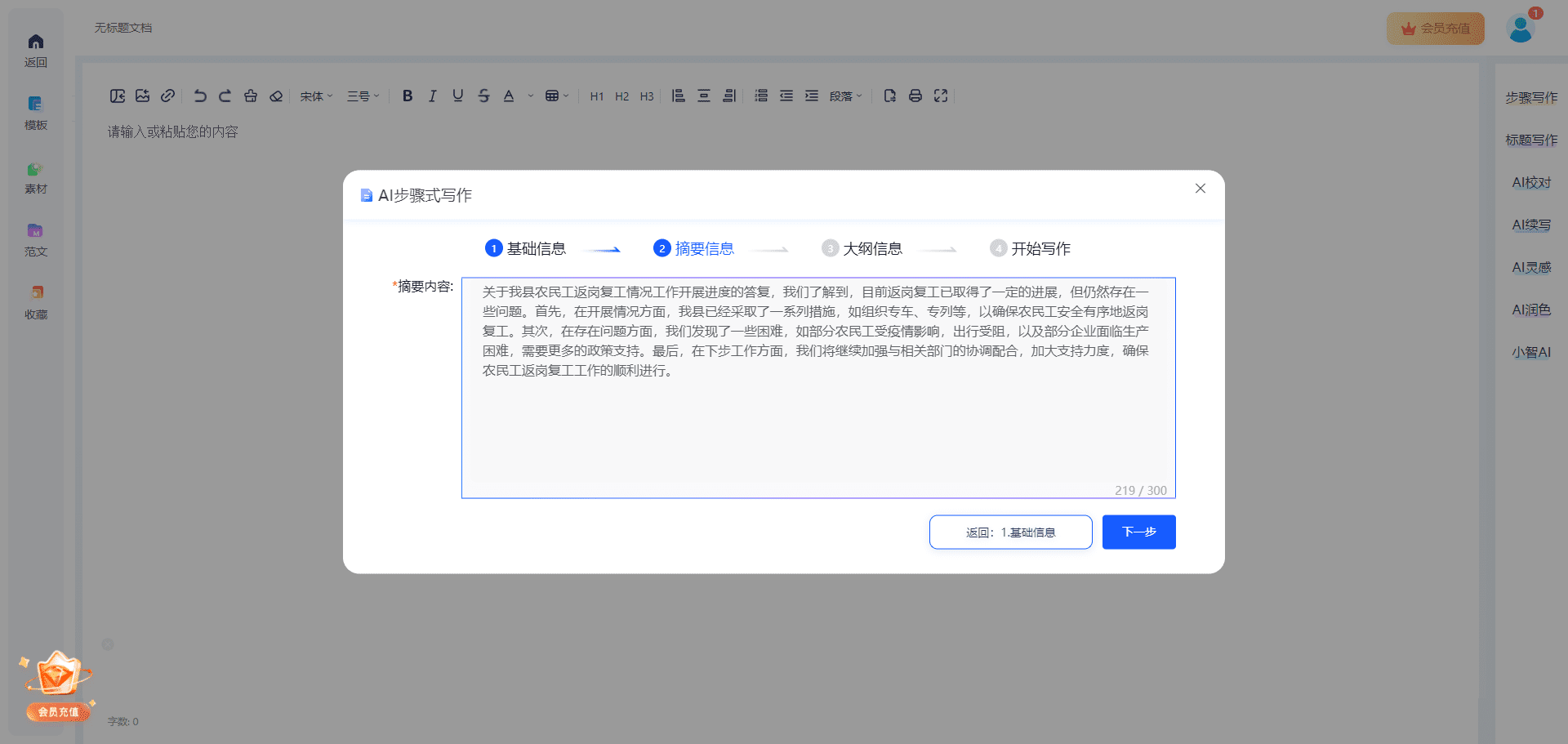Select 步骤写作 in right sidebar
The height and width of the screenshot is (744, 1568).
pos(1531,97)
